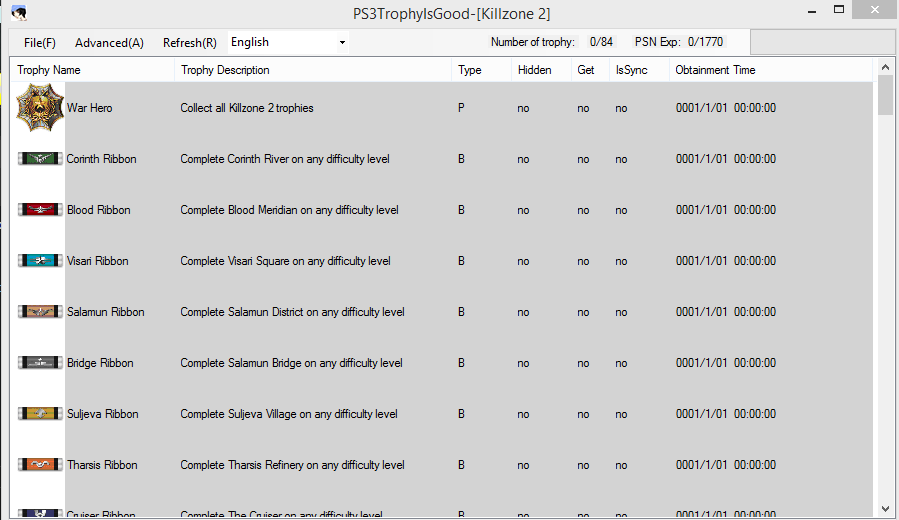899x520 pixels.
Task: Click the 'Corinth Ribbon' trophy name
Action: coord(101,159)
